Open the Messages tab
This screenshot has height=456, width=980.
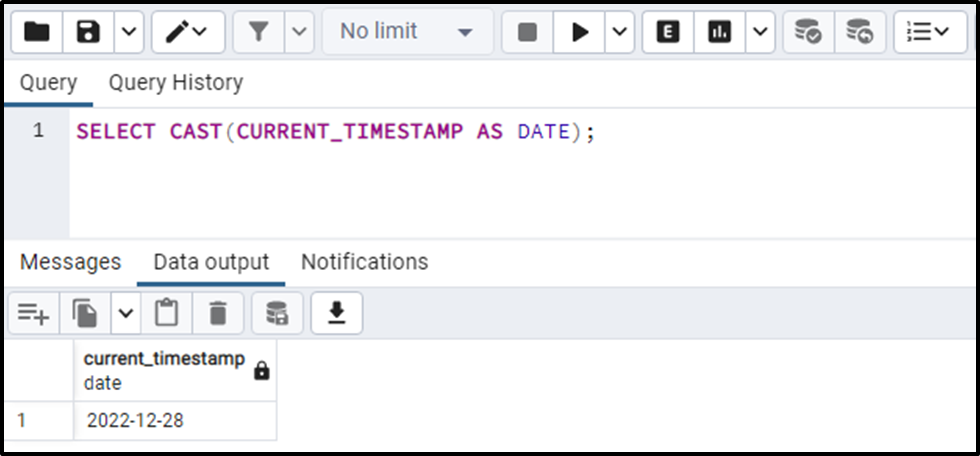(x=71, y=262)
